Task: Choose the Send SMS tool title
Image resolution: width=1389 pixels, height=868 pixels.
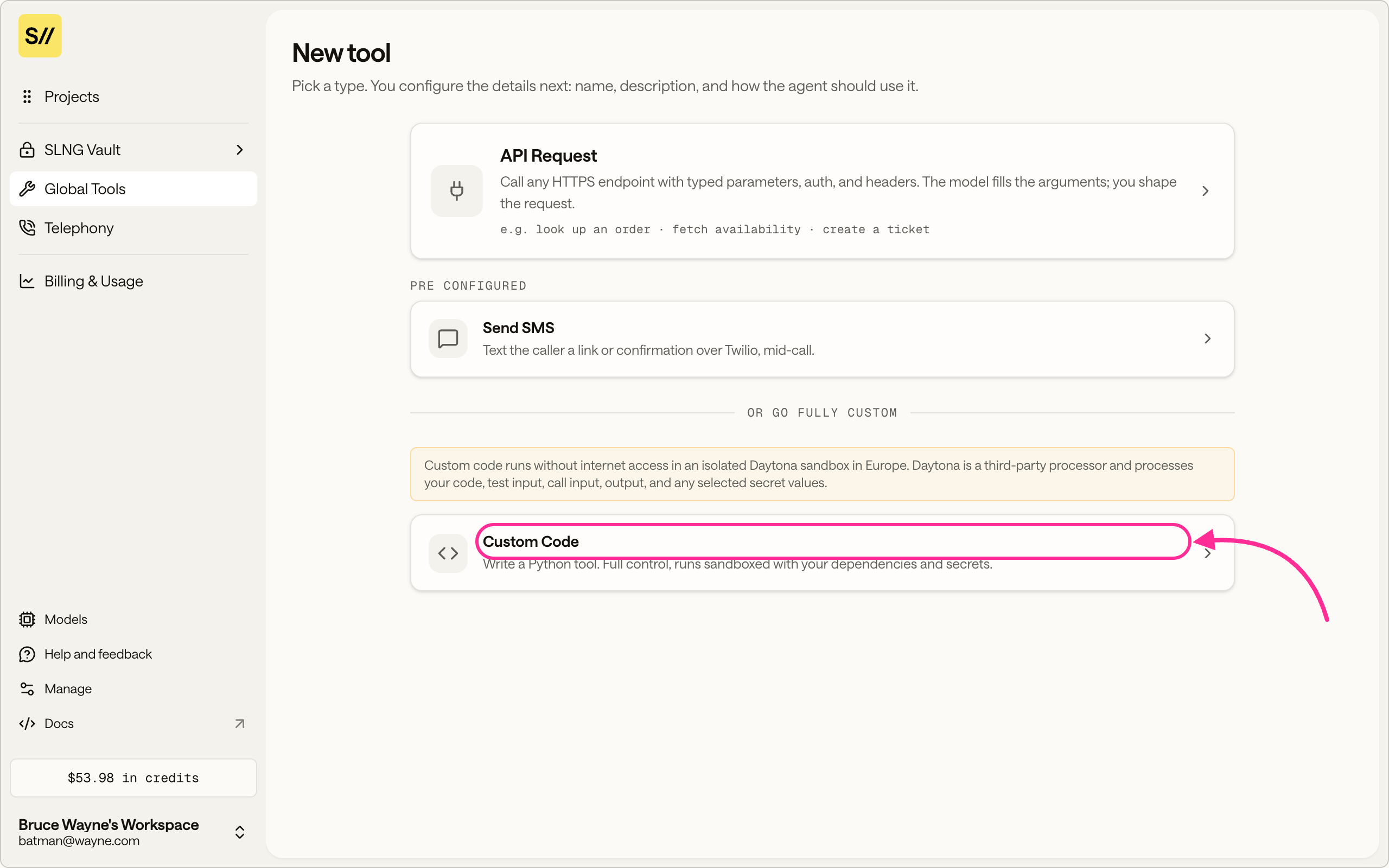Action: (518, 328)
